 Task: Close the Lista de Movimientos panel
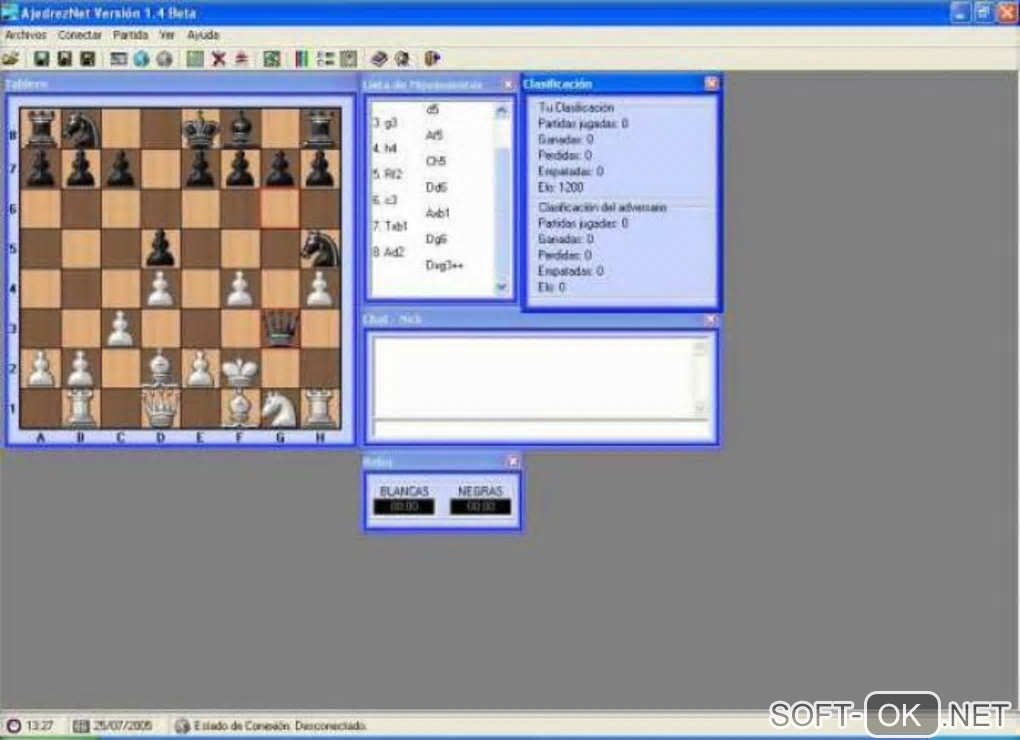[x=508, y=85]
